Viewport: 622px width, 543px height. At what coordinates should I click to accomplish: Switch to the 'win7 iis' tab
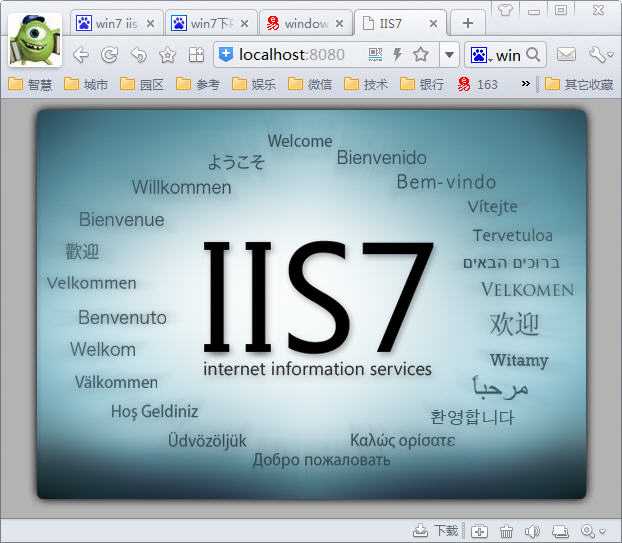coord(116,23)
